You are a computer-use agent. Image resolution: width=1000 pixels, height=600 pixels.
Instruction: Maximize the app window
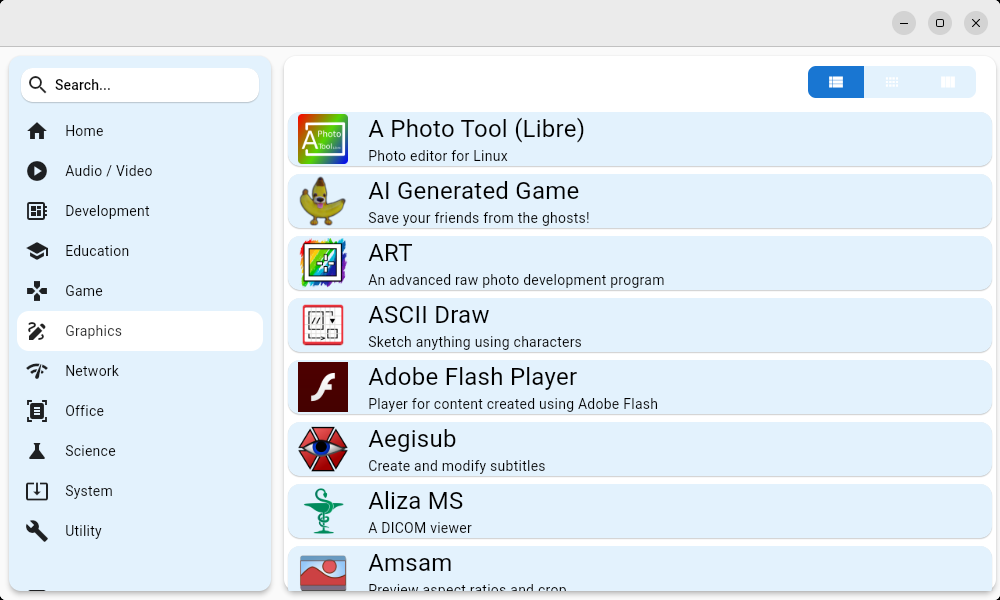(940, 23)
